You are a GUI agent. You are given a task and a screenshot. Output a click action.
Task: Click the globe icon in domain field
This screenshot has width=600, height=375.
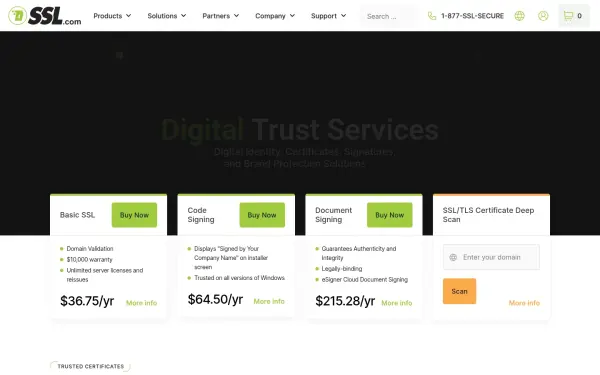[453, 257]
